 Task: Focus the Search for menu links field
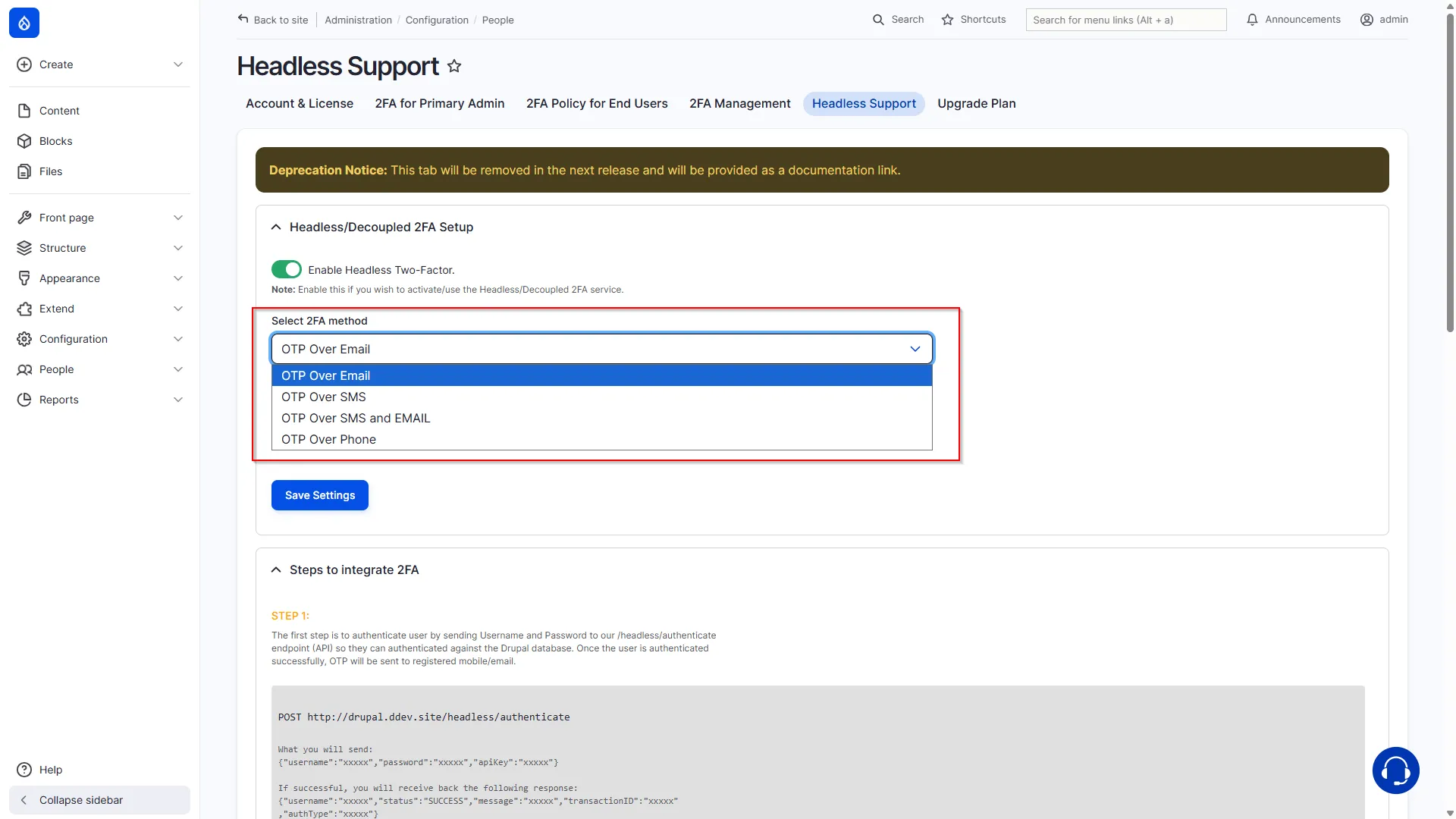pyautogui.click(x=1126, y=20)
